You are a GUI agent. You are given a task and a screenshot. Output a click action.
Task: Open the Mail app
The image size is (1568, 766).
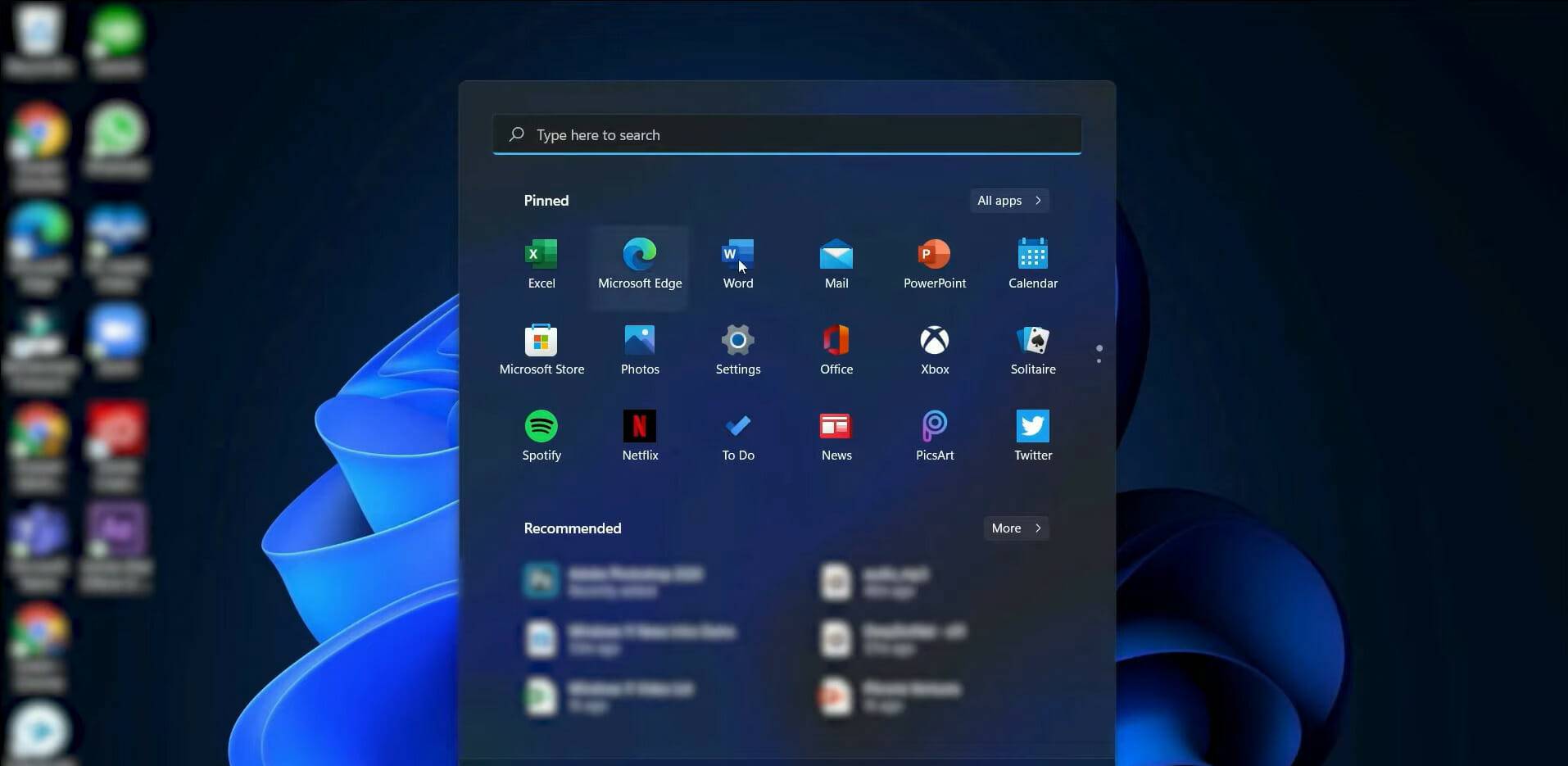[836, 262]
